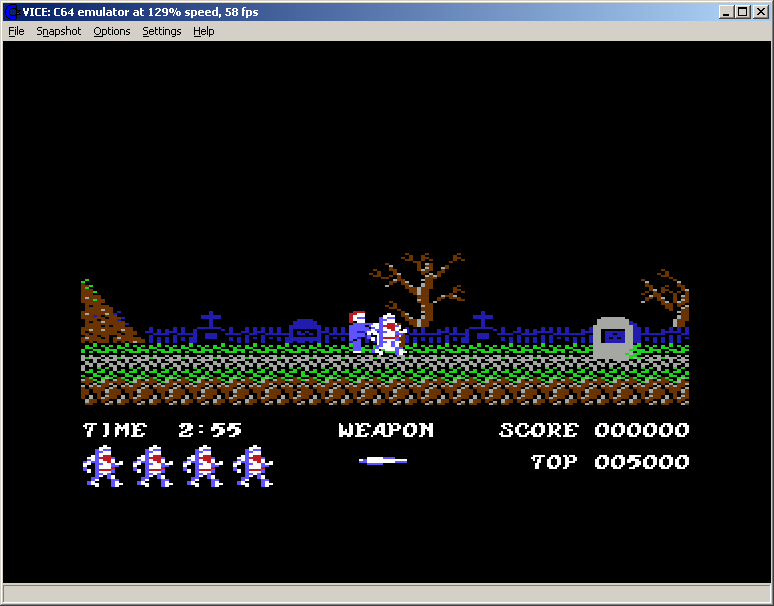Open the Snapshot menu
774x606 pixels.
pos(59,31)
